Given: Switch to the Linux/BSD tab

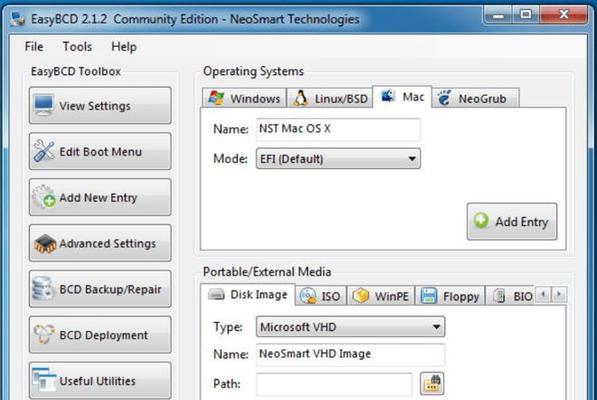Looking at the screenshot, I should point(330,98).
